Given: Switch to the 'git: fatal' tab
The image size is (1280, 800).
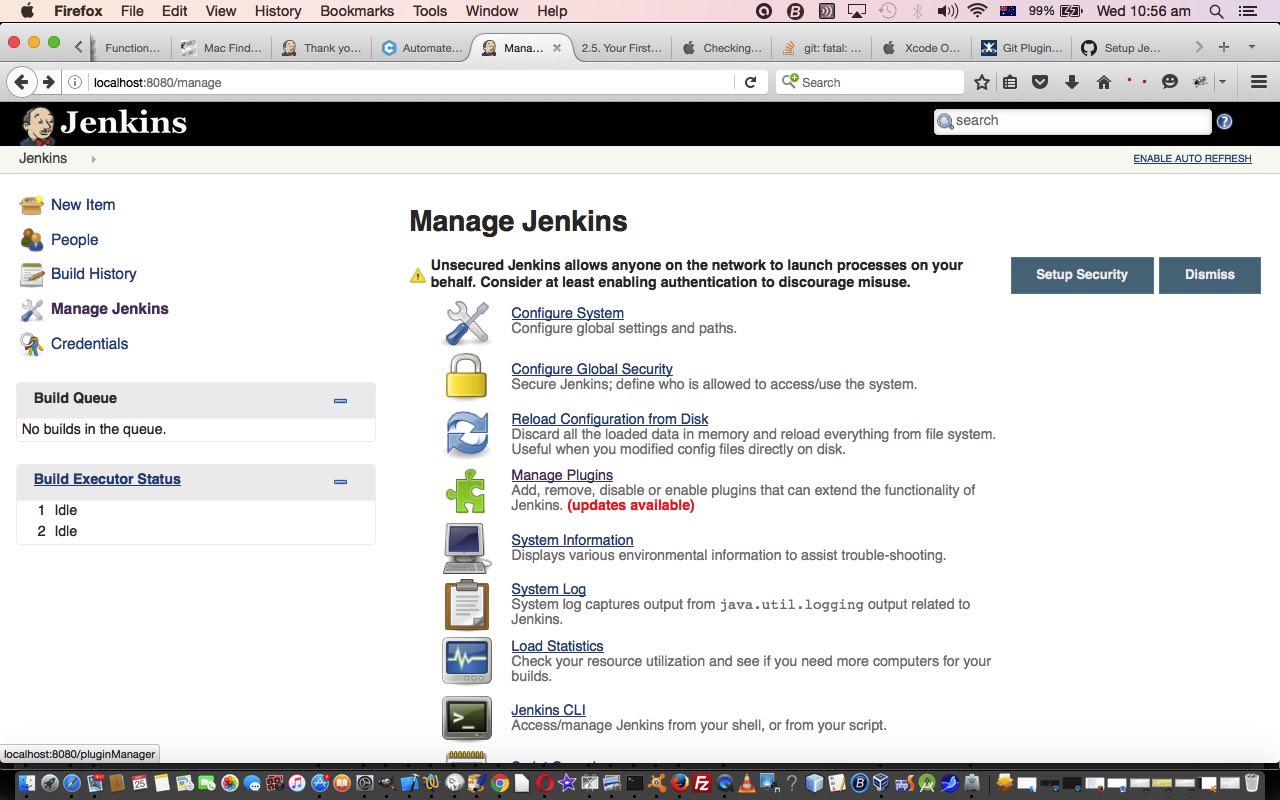Looking at the screenshot, I should point(821,47).
